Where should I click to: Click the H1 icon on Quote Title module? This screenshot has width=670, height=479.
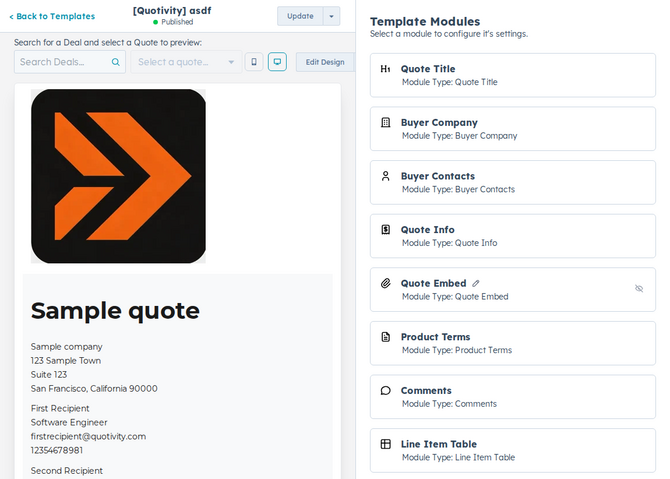click(385, 69)
